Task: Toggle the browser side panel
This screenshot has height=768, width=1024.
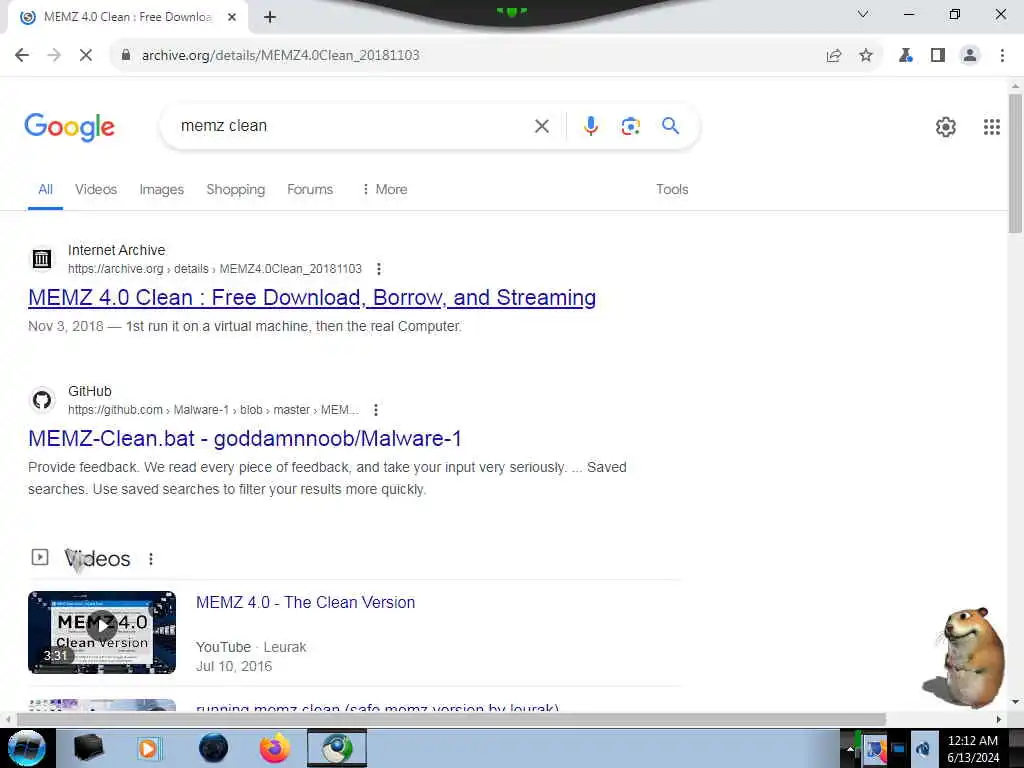Action: 938,56
